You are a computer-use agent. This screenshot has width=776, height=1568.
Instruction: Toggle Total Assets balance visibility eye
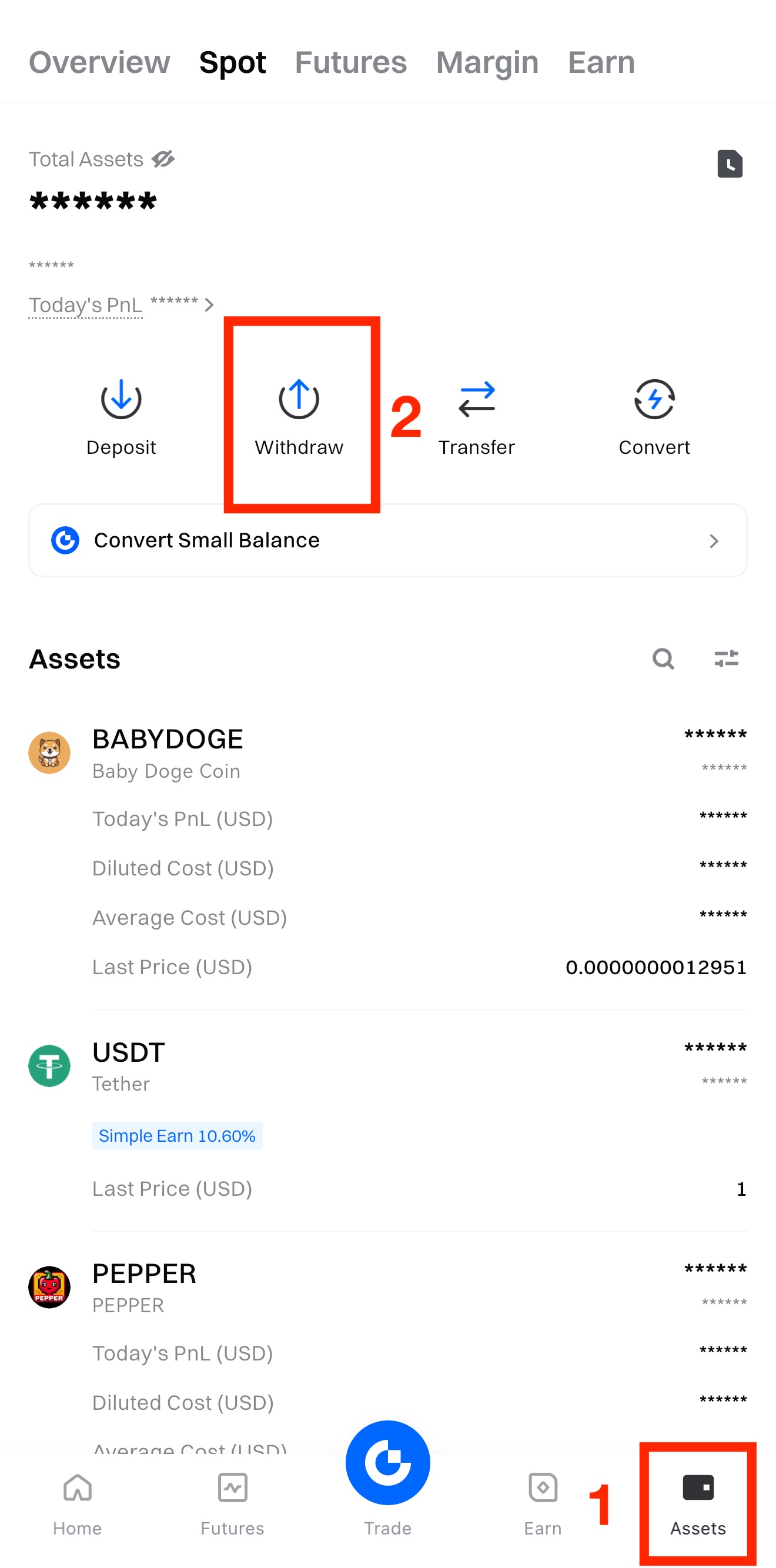pyautogui.click(x=163, y=159)
